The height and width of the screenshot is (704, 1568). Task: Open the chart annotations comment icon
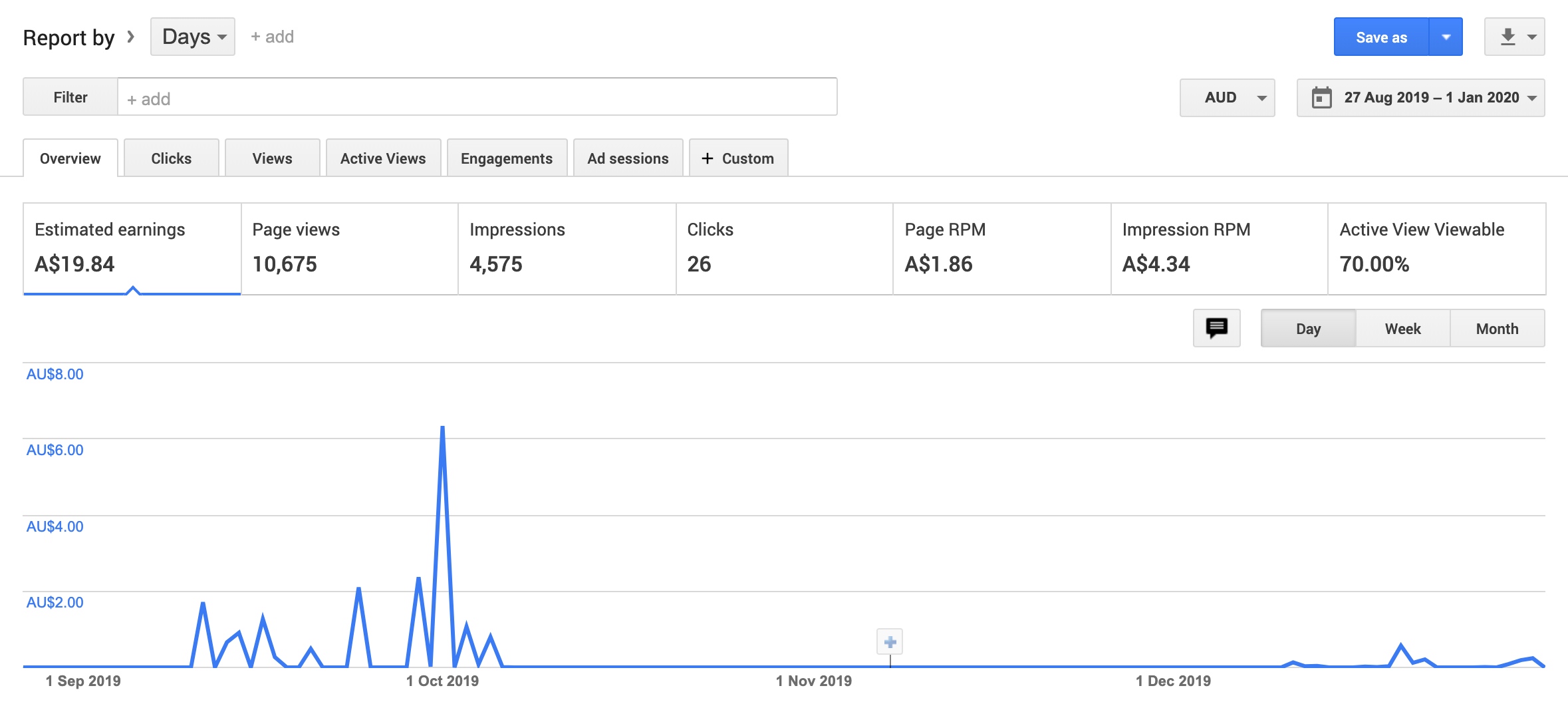[1216, 328]
